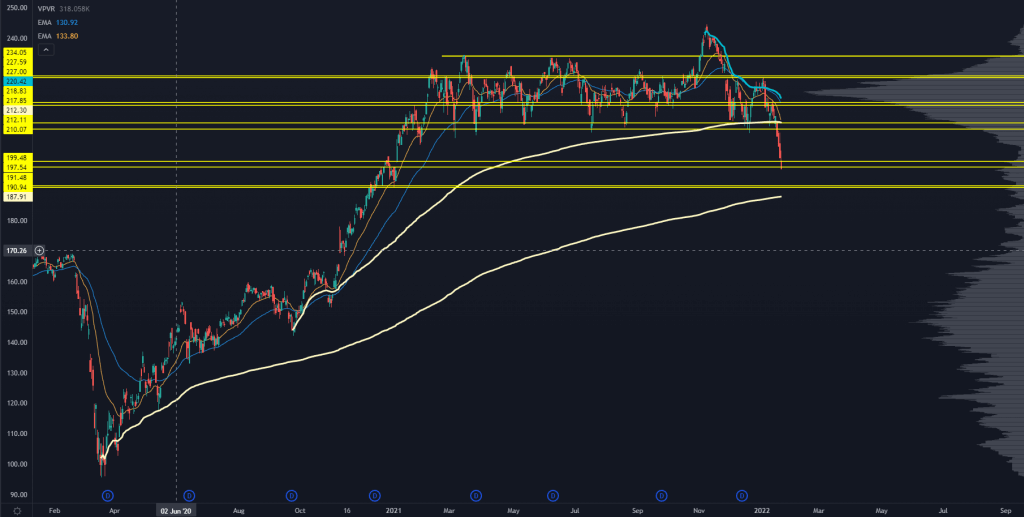Open the dividend marker right after 02 Jun '20
The height and width of the screenshot is (517, 1024).
[189, 495]
